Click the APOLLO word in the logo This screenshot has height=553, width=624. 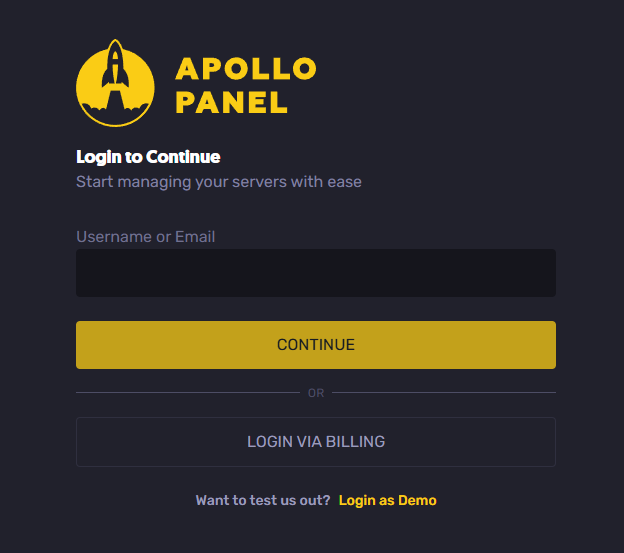(246, 68)
